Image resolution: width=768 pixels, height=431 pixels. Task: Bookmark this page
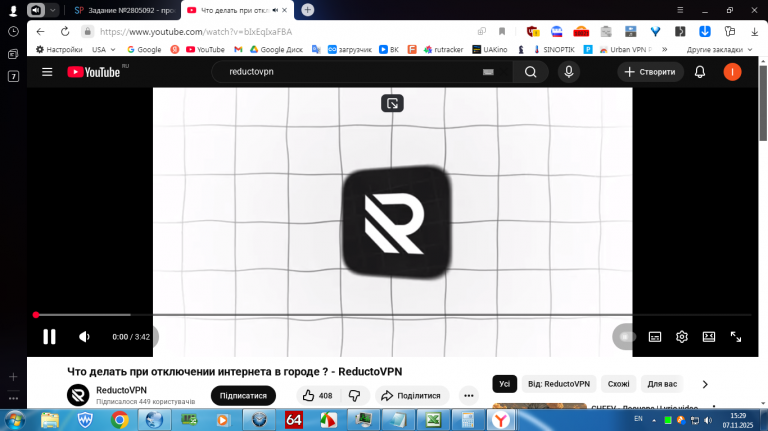click(502, 31)
